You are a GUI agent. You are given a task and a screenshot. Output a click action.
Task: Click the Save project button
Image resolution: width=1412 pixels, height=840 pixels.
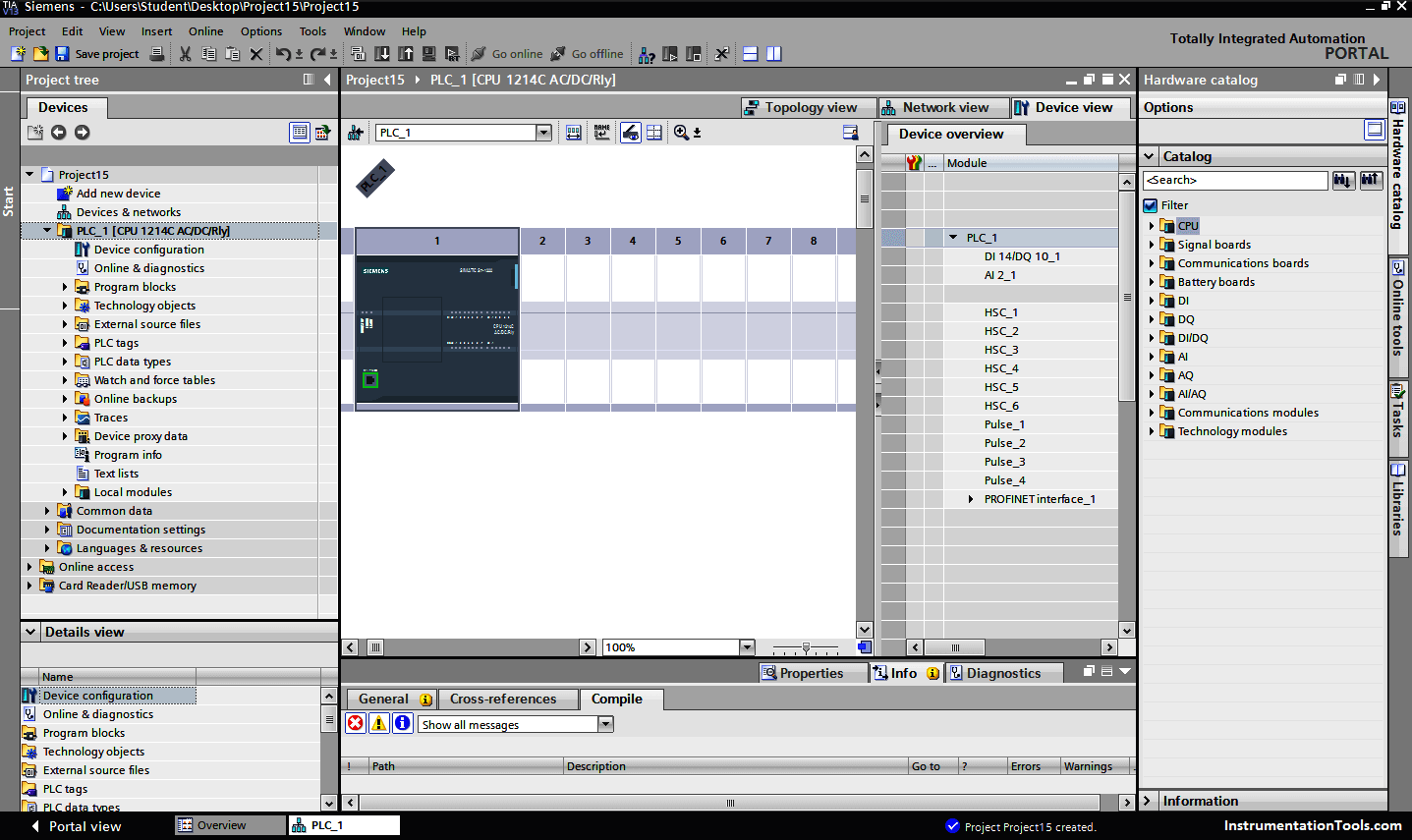tap(97, 54)
